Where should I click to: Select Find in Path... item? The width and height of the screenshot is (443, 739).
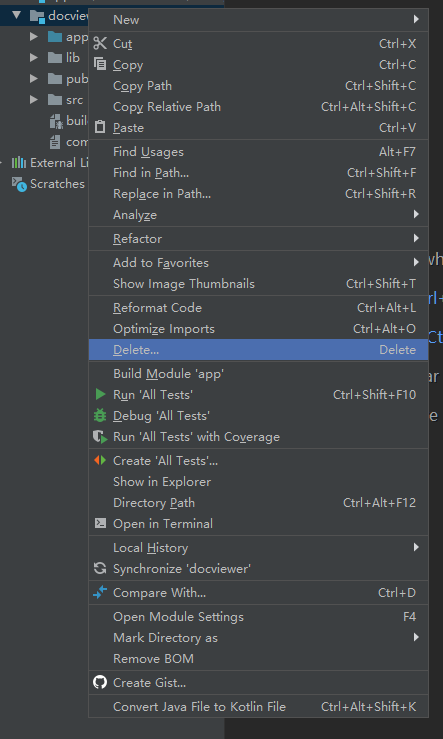click(258, 173)
